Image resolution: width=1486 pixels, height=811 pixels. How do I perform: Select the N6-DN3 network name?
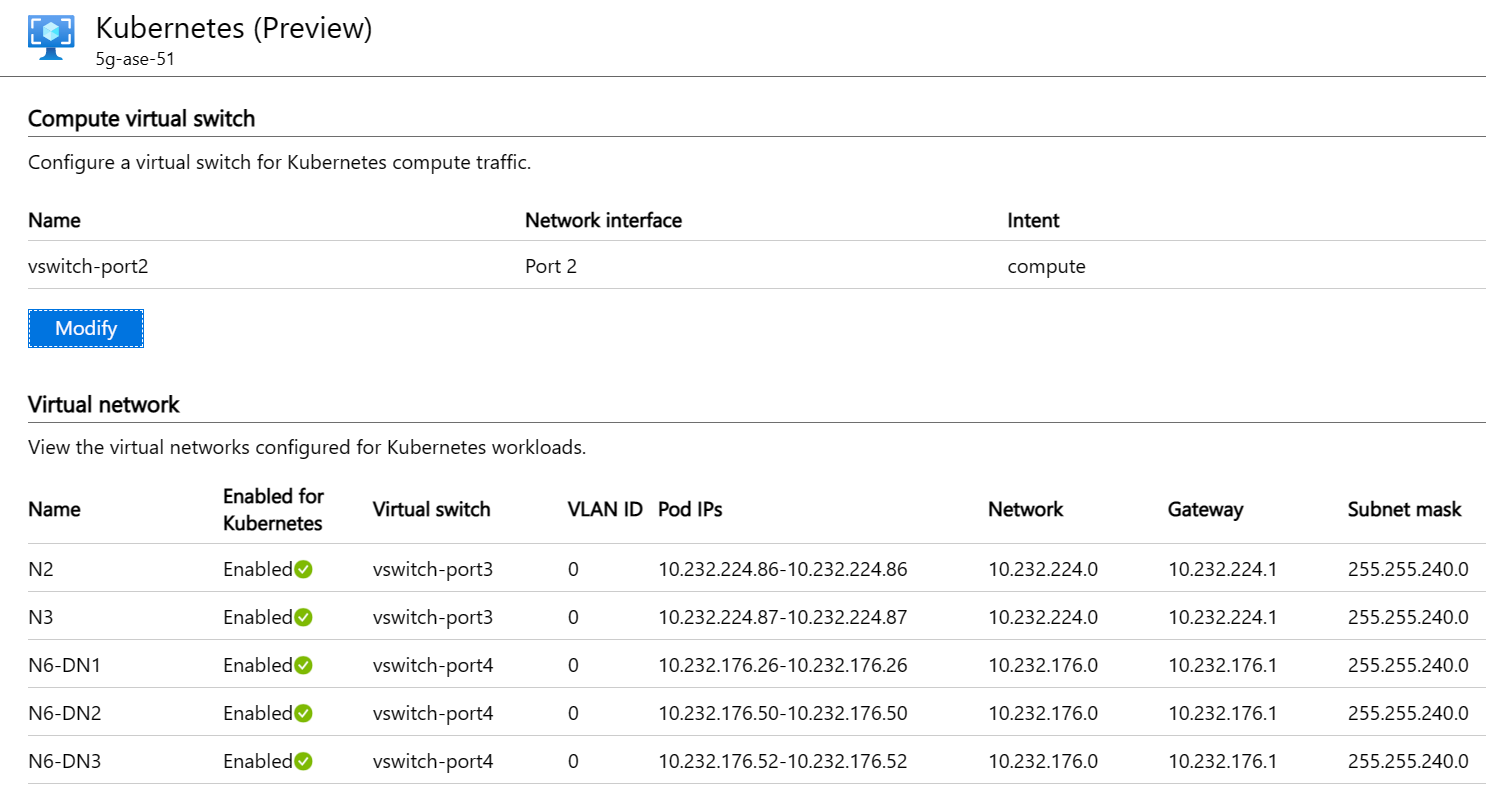[x=65, y=762]
